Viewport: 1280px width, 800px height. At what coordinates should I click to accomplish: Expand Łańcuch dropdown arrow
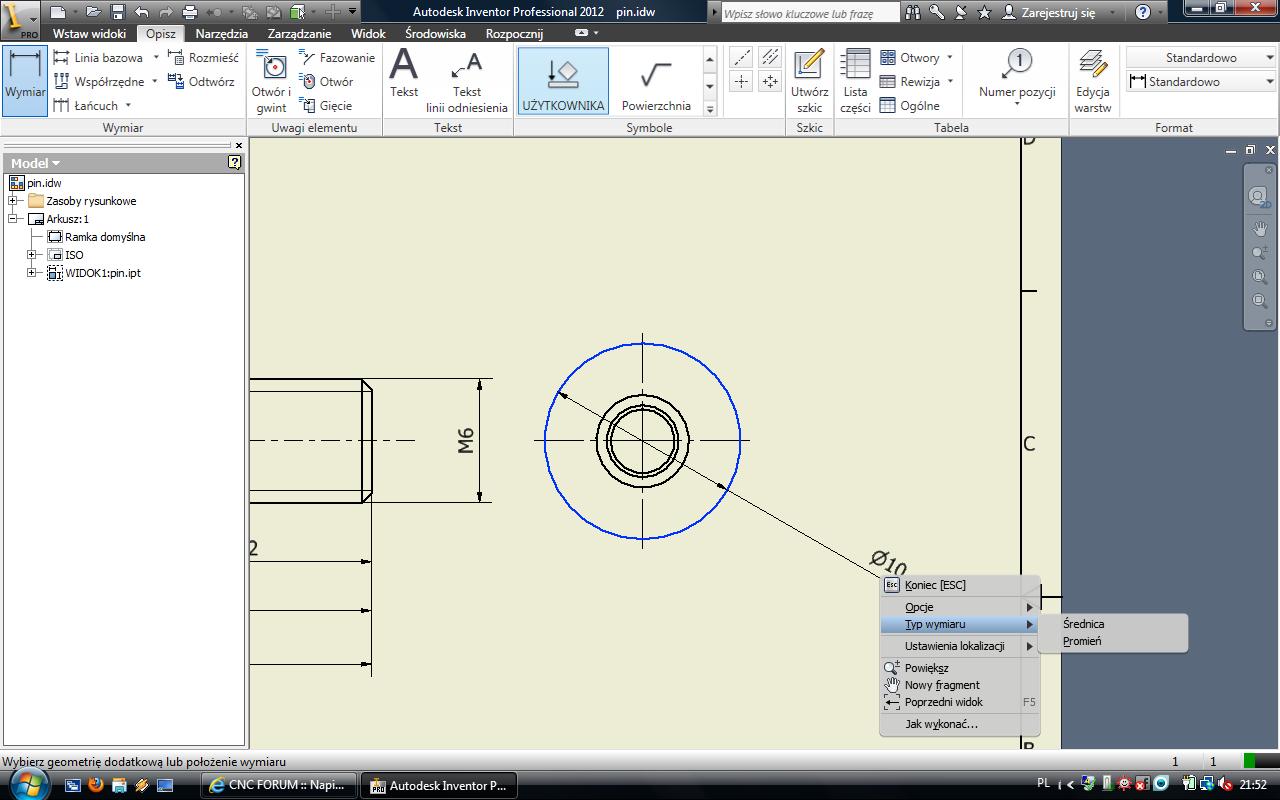point(128,106)
